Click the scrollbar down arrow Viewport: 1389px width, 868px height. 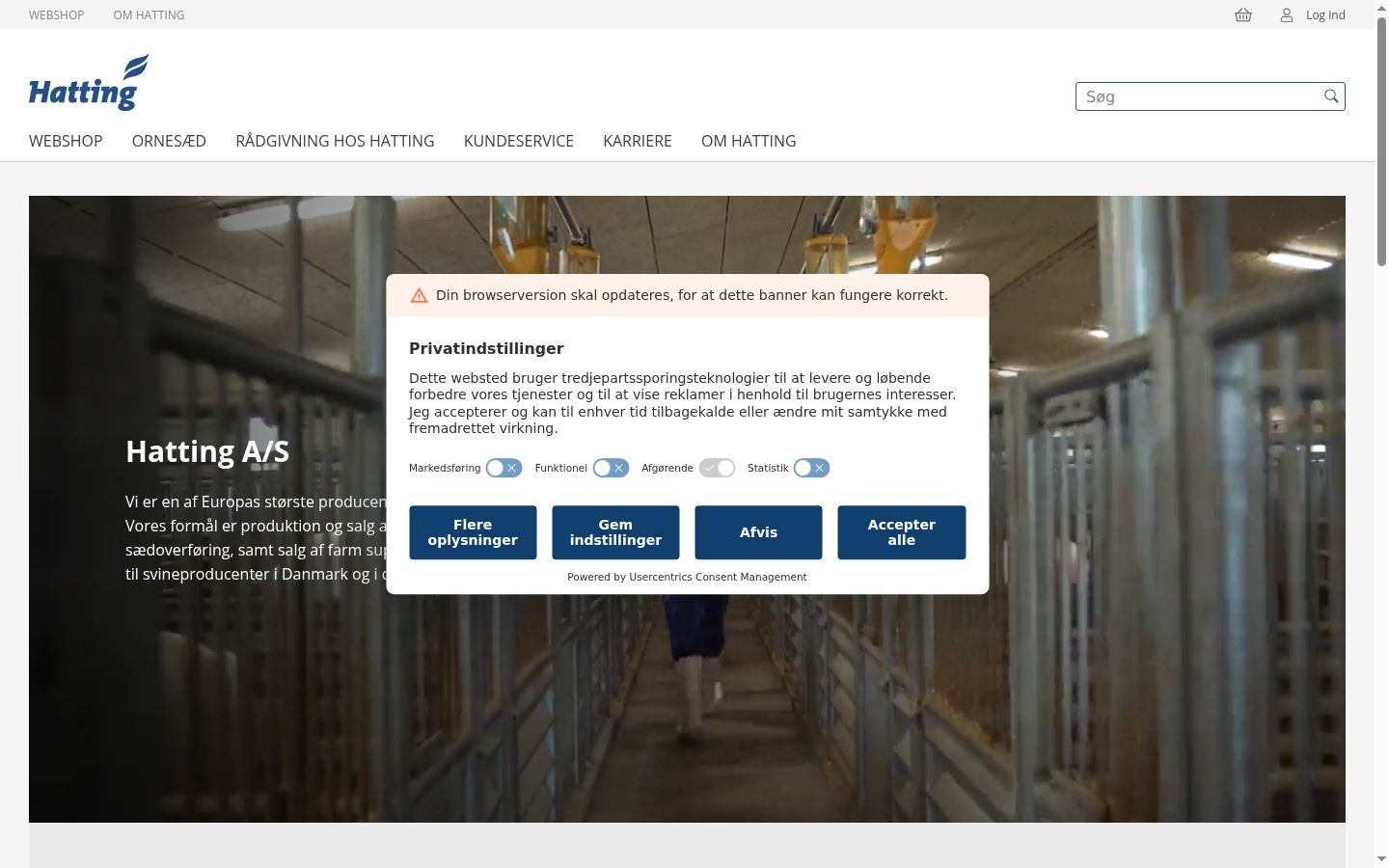(x=1381, y=858)
